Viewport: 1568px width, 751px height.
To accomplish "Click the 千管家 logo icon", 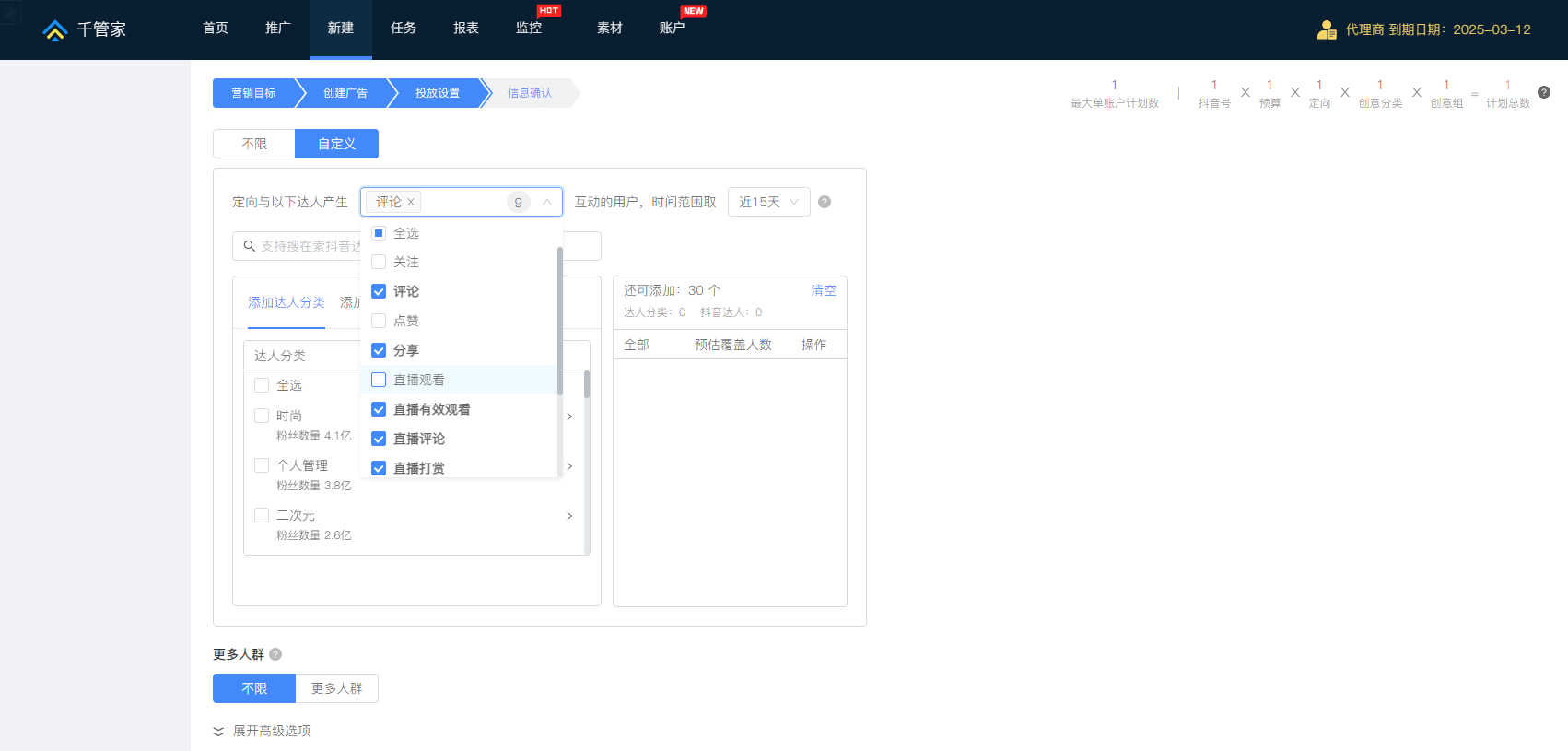I will (x=55, y=30).
